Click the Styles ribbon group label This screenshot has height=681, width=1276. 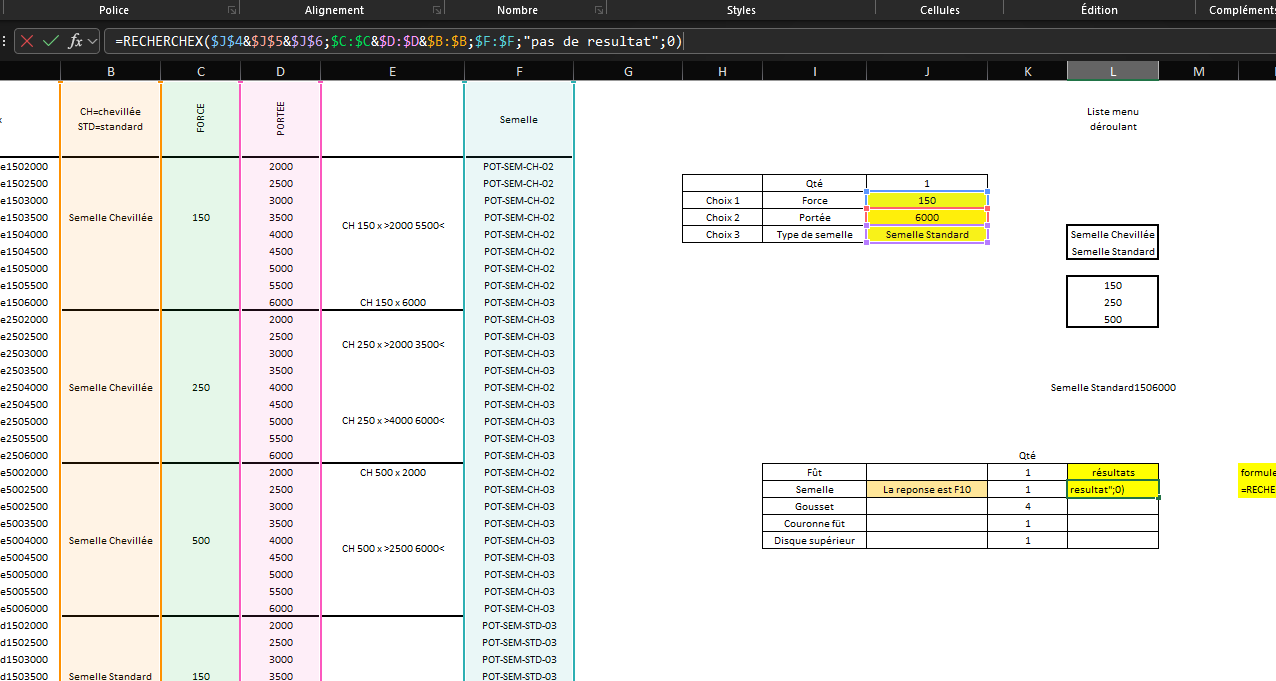pyautogui.click(x=741, y=10)
